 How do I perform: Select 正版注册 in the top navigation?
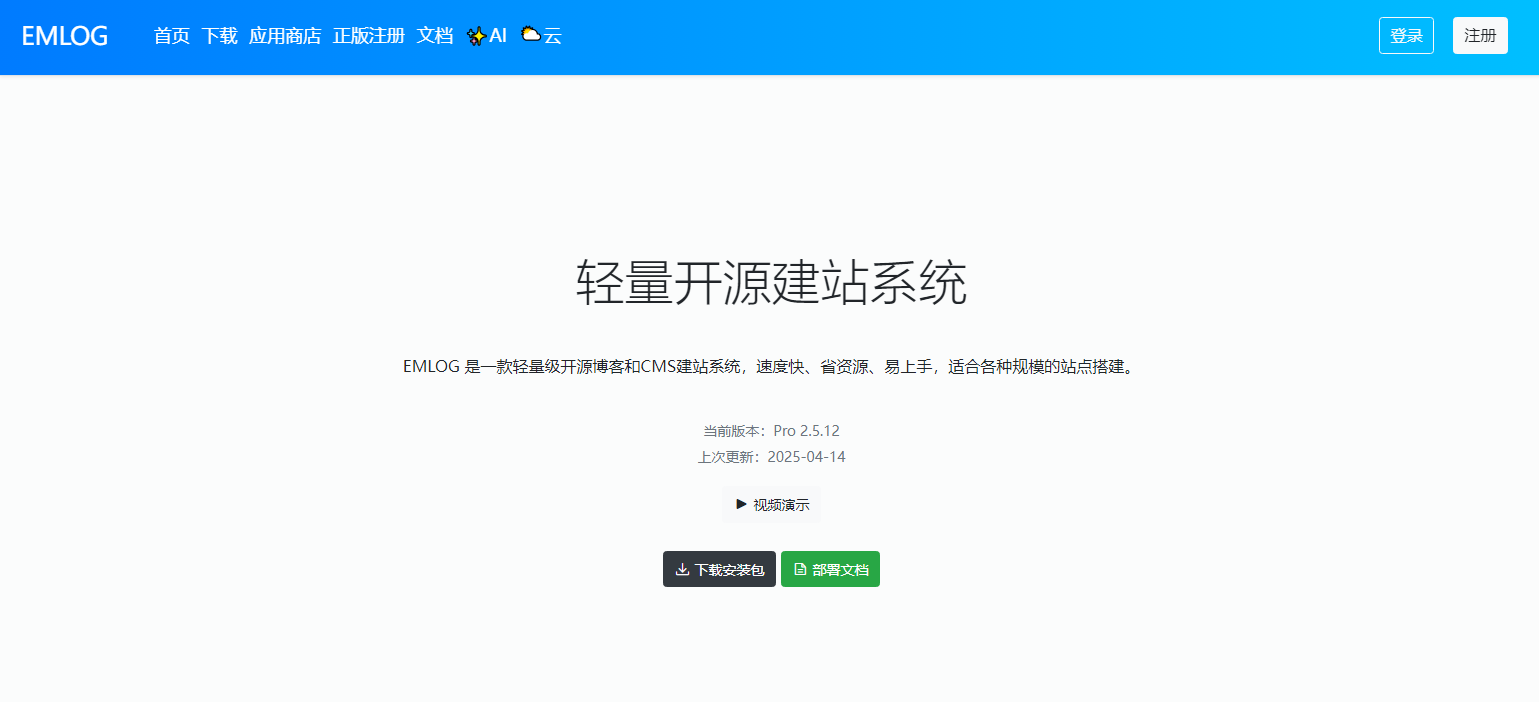click(369, 35)
